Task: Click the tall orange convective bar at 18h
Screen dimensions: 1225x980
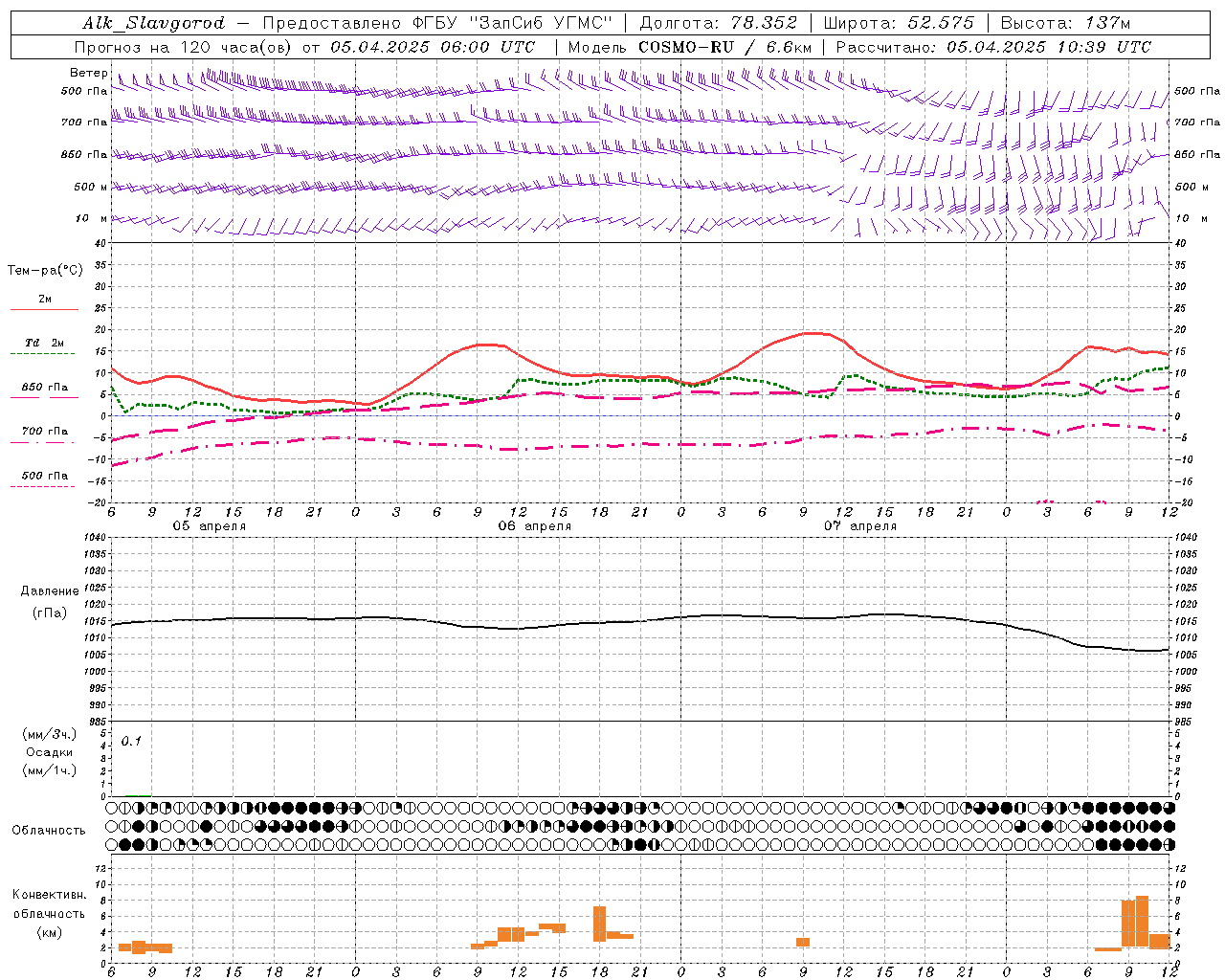Action: pos(600,924)
